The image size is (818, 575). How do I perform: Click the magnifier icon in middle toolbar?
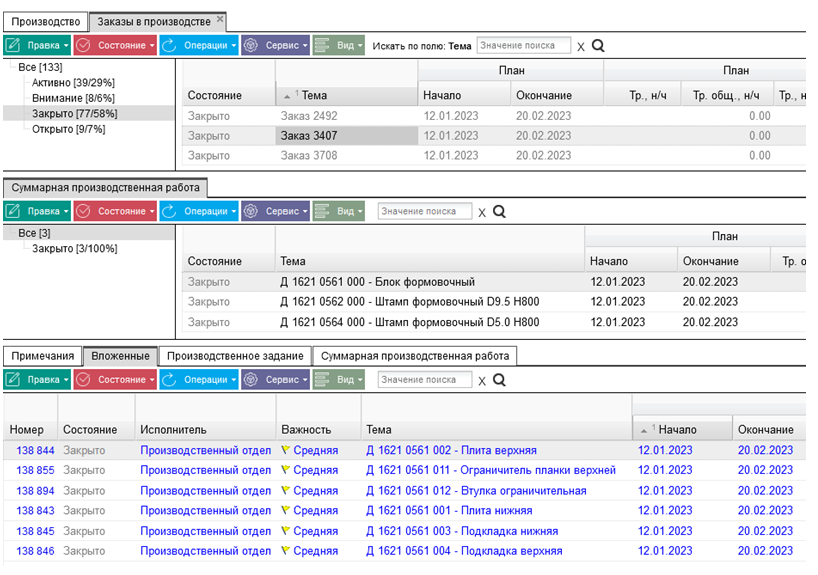(499, 212)
